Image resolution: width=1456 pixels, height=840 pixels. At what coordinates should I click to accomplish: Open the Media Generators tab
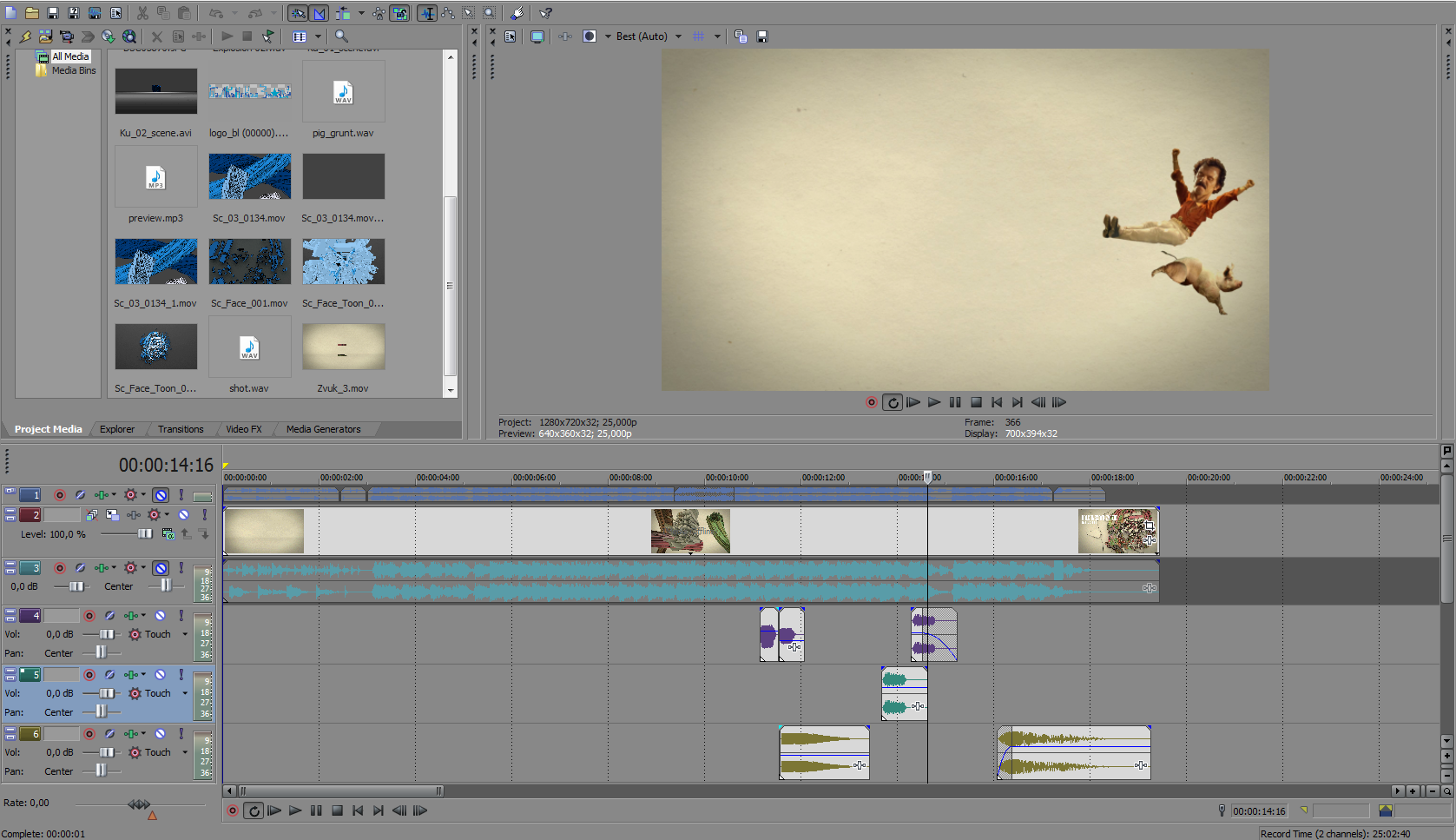pyautogui.click(x=323, y=429)
